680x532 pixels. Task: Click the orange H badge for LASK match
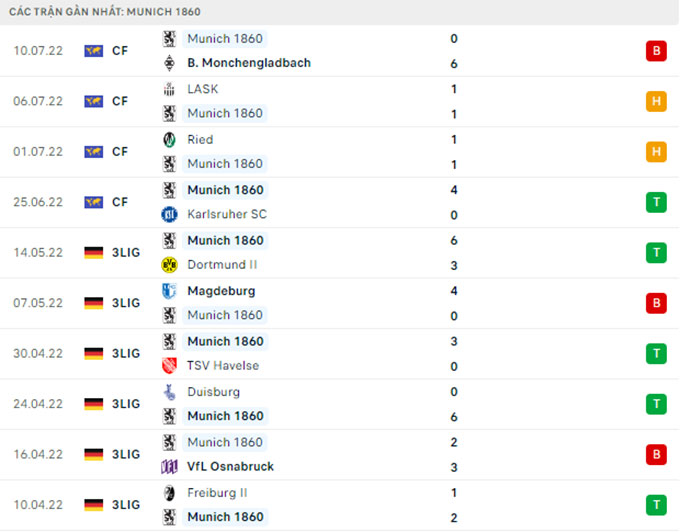656,101
